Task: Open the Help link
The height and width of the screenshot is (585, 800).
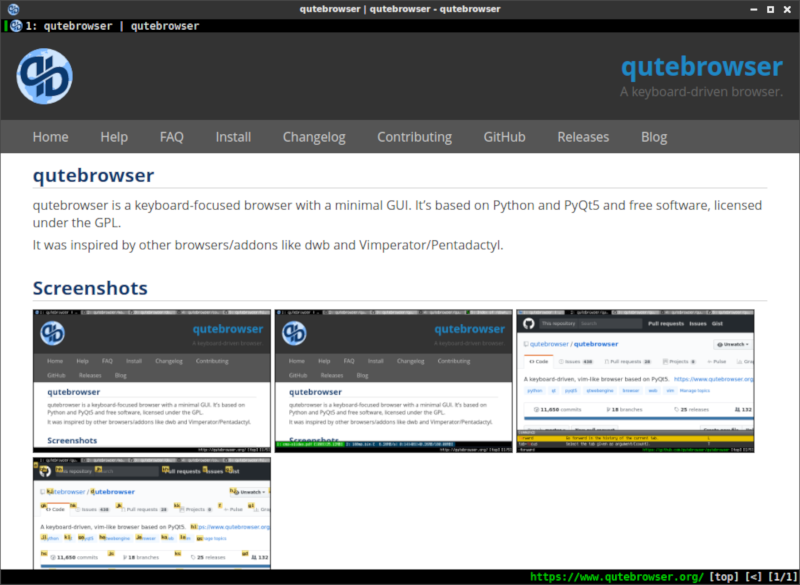Action: [x=114, y=137]
